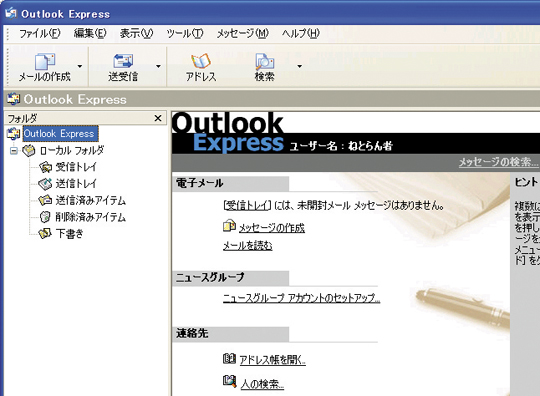This screenshot has height=396, width=540.
Task: Click the 送受信 send/receive toolbar icon
Action: 123,61
